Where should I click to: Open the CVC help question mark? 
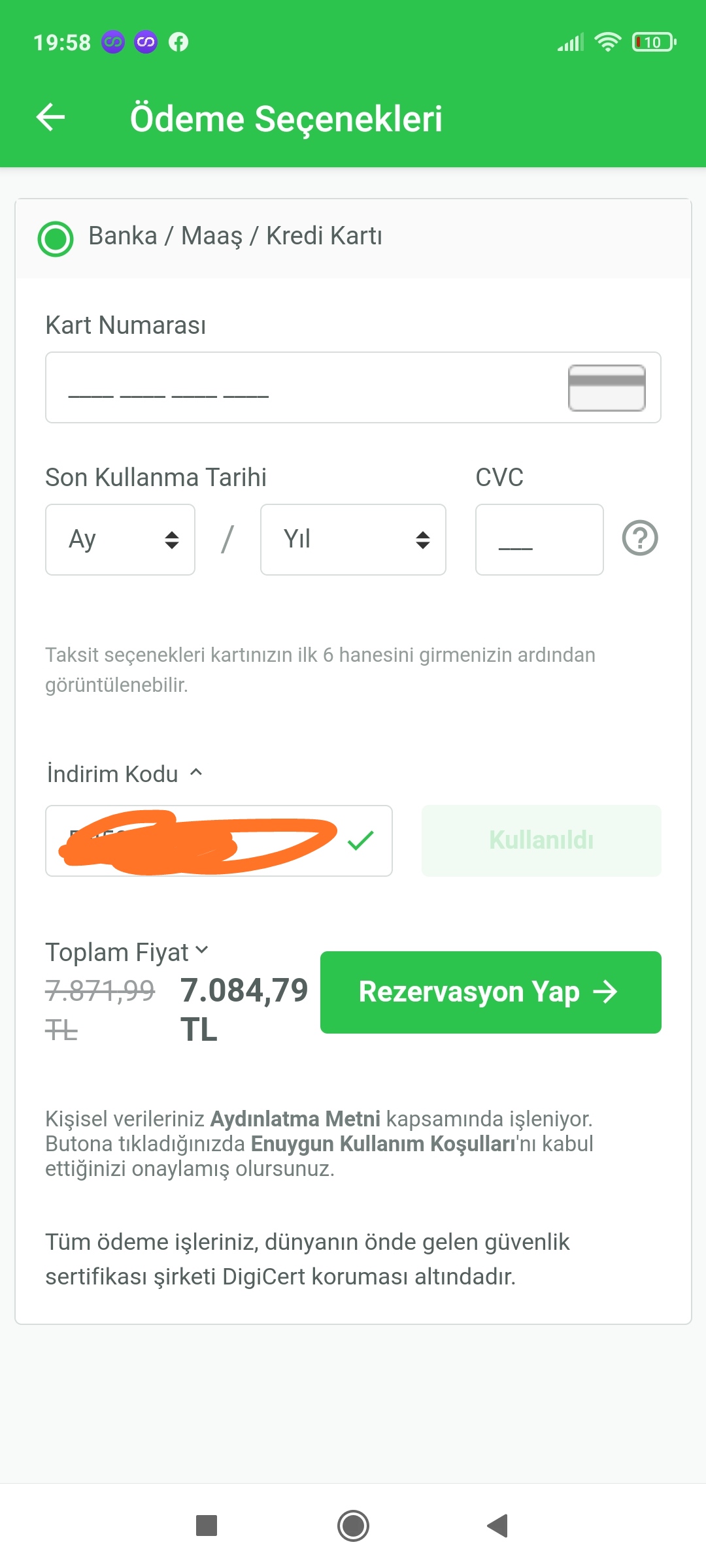pyautogui.click(x=640, y=538)
